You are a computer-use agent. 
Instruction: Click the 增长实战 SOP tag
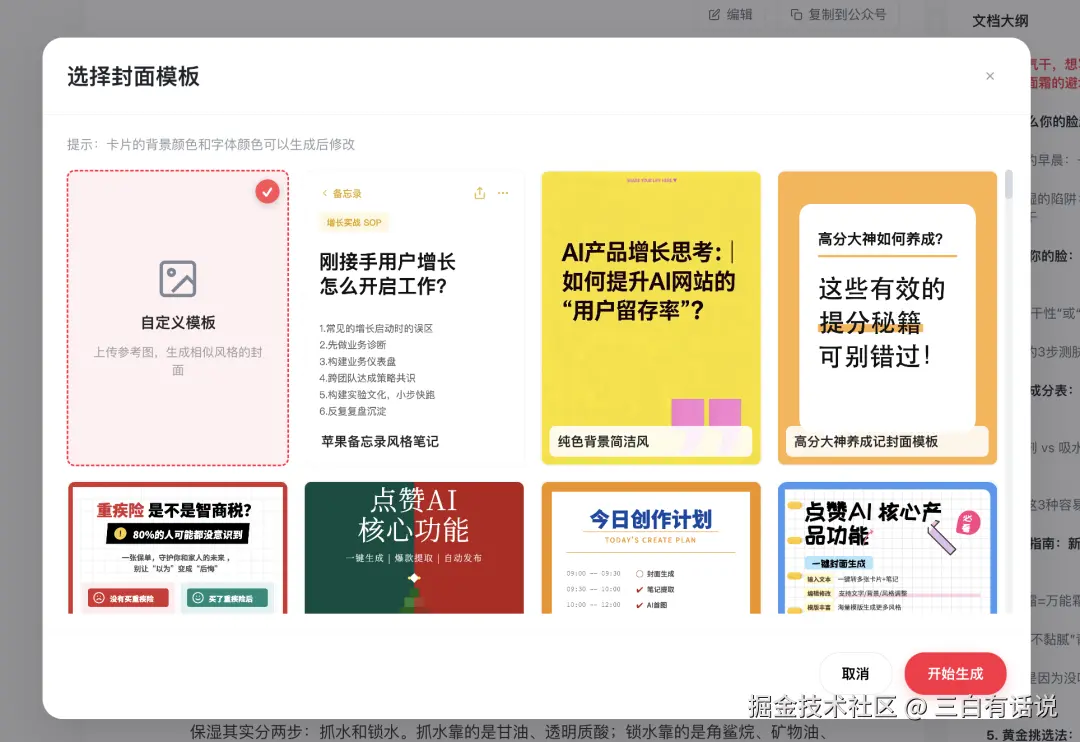point(353,222)
